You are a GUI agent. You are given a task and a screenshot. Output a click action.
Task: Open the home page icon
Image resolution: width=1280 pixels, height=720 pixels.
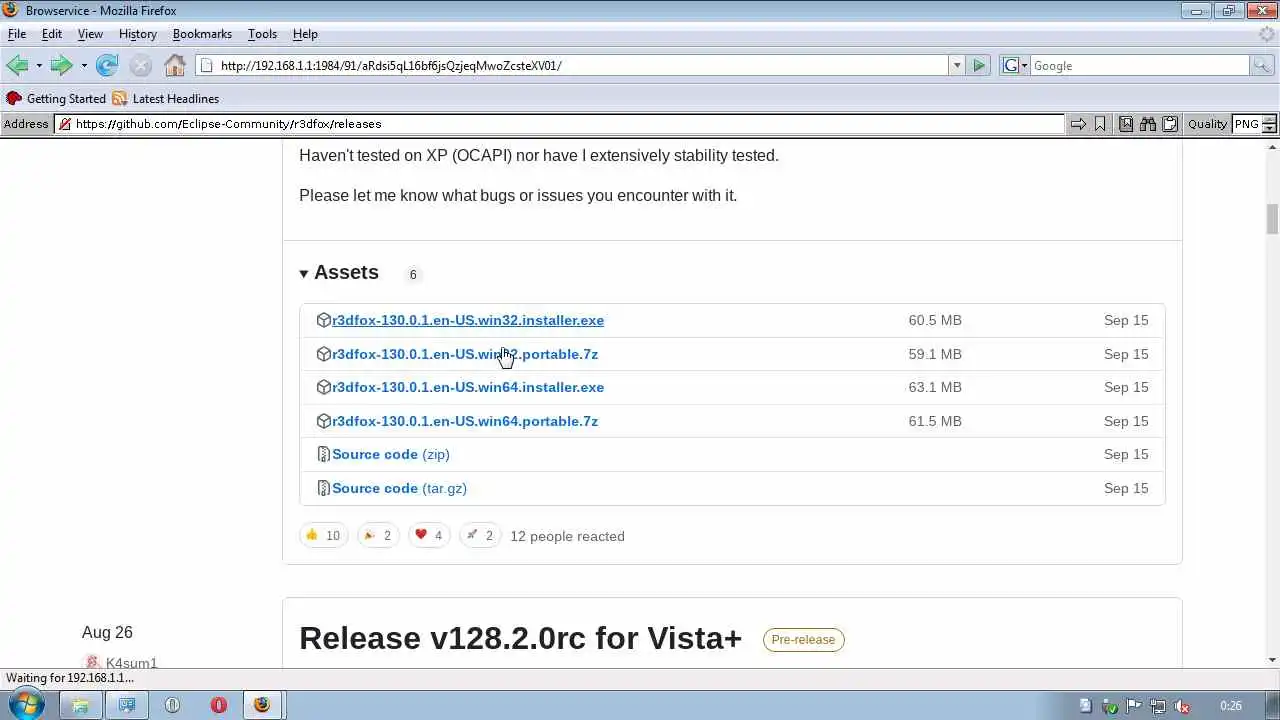[x=175, y=65]
